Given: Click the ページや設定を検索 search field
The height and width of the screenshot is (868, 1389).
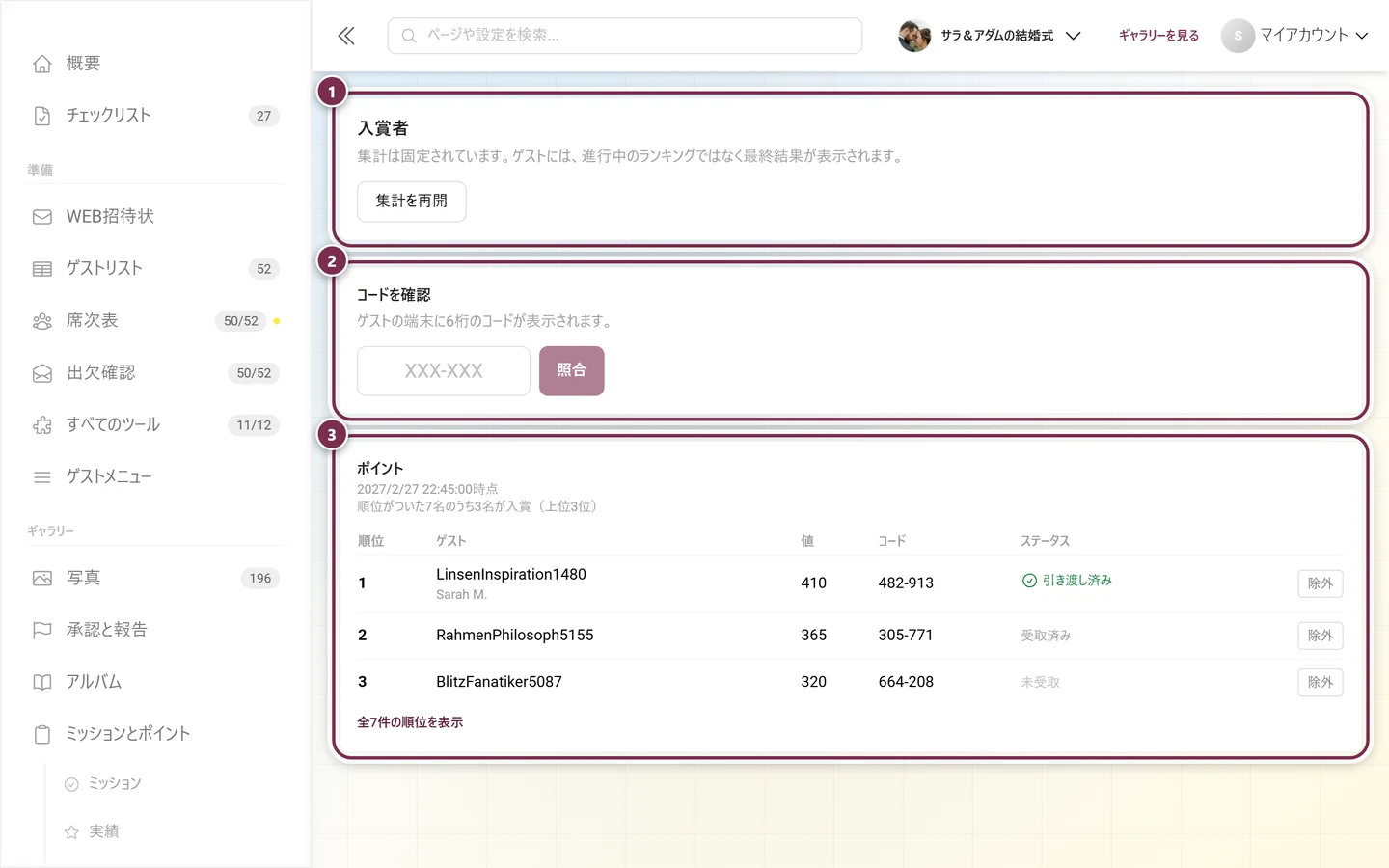Looking at the screenshot, I should [625, 36].
